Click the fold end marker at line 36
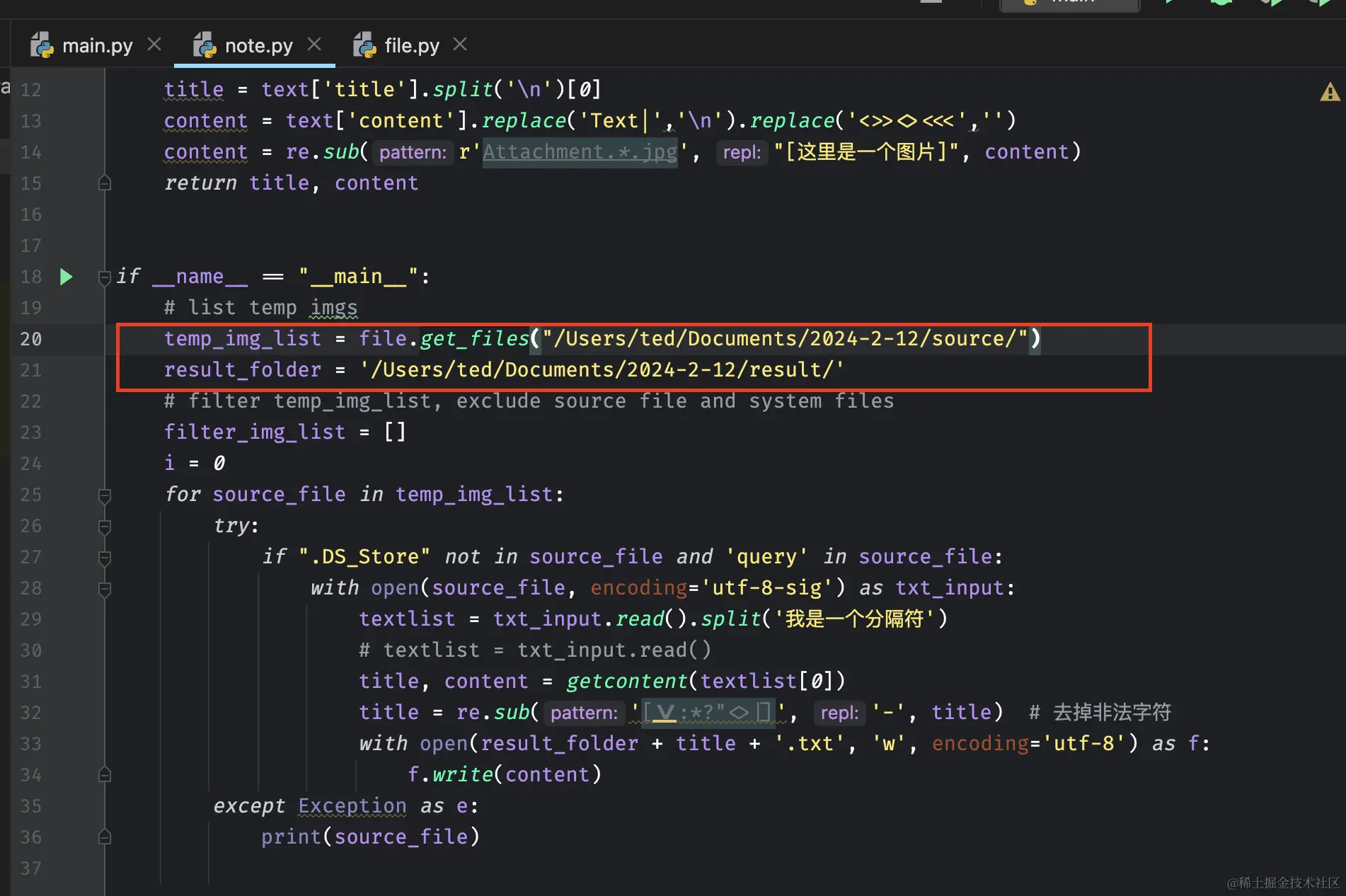The image size is (1346, 896). [105, 837]
